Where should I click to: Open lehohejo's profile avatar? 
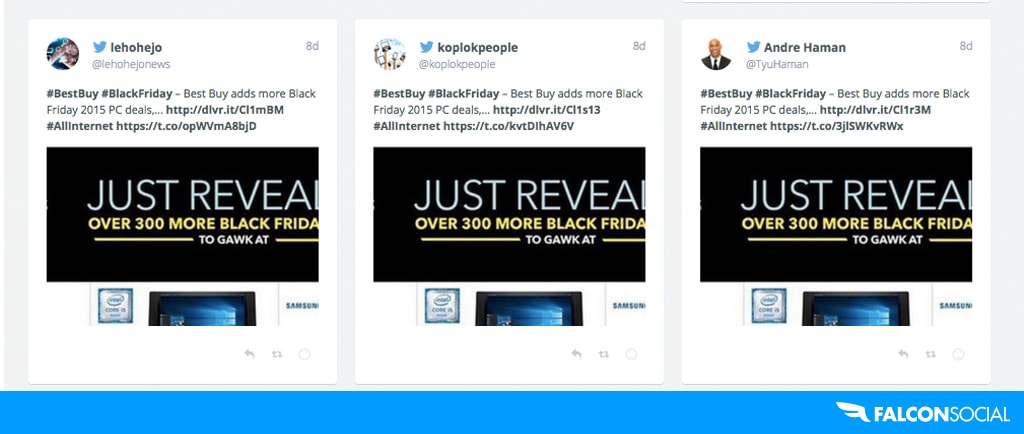[x=63, y=54]
